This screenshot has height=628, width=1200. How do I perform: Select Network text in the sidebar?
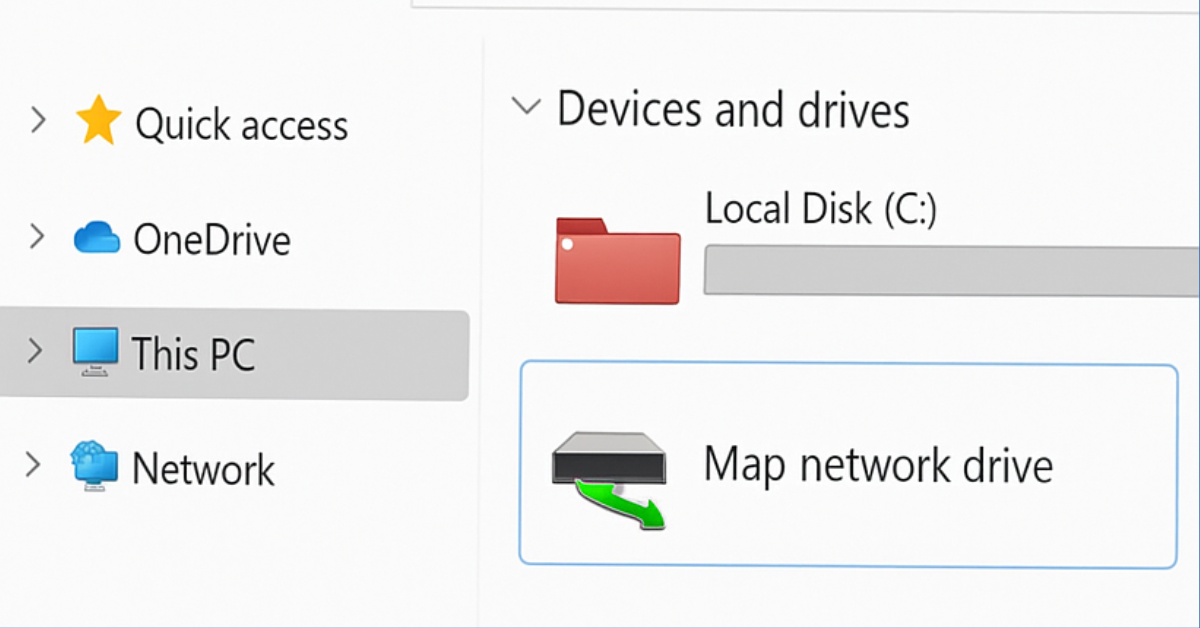tap(204, 469)
